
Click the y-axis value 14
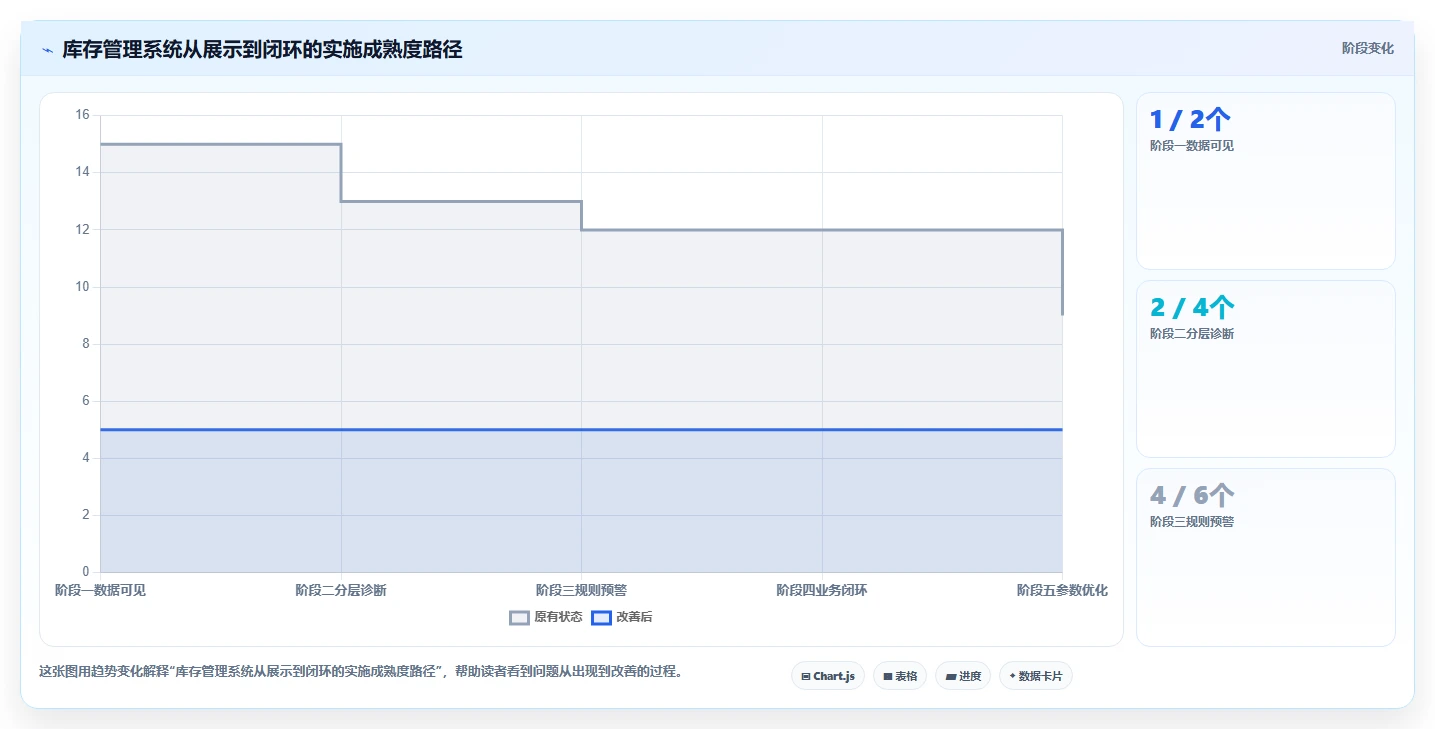[82, 172]
